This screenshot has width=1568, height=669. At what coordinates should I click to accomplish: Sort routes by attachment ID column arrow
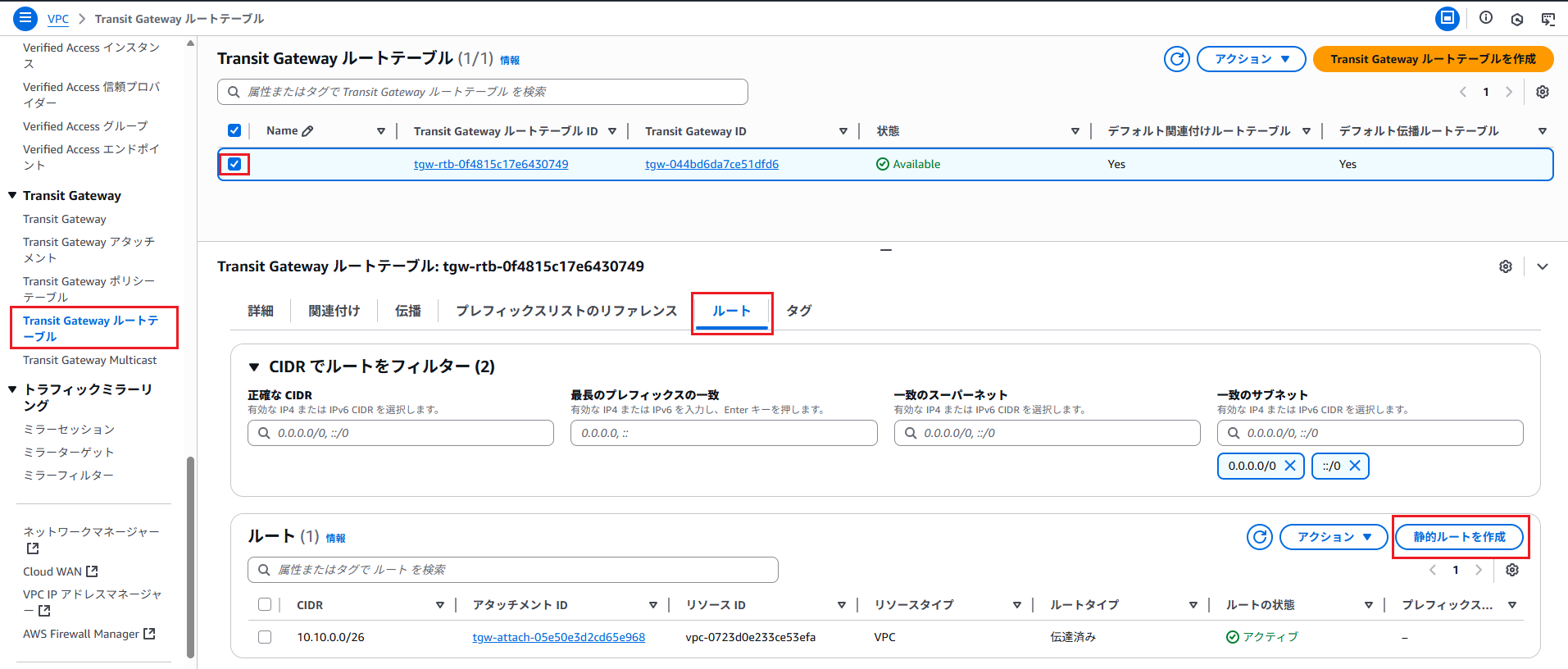[x=653, y=605]
